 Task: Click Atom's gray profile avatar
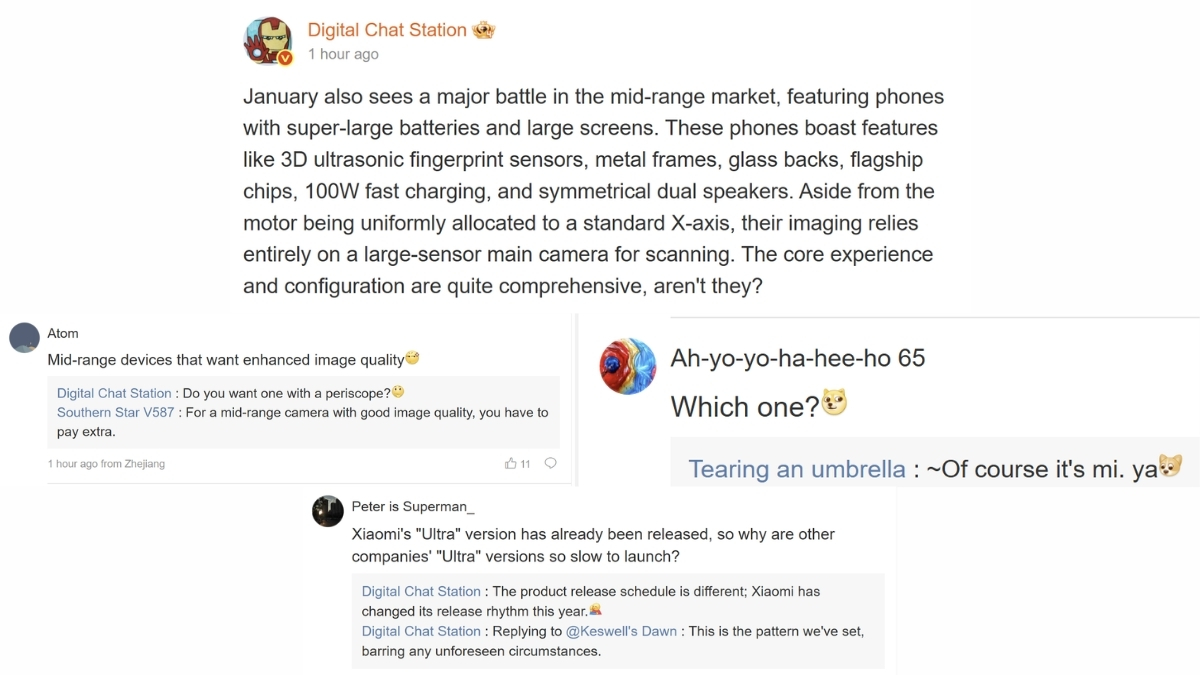[24, 338]
